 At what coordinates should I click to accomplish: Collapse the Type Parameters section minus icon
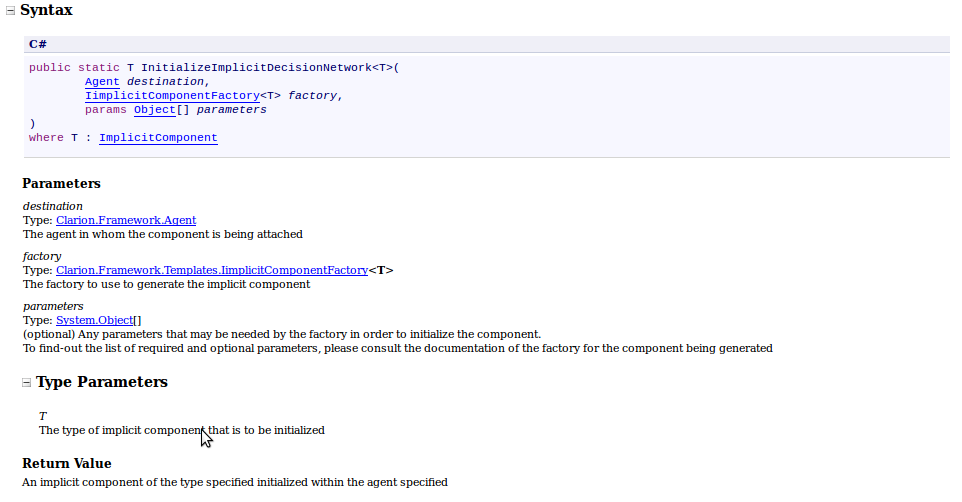pyautogui.click(x=27, y=383)
